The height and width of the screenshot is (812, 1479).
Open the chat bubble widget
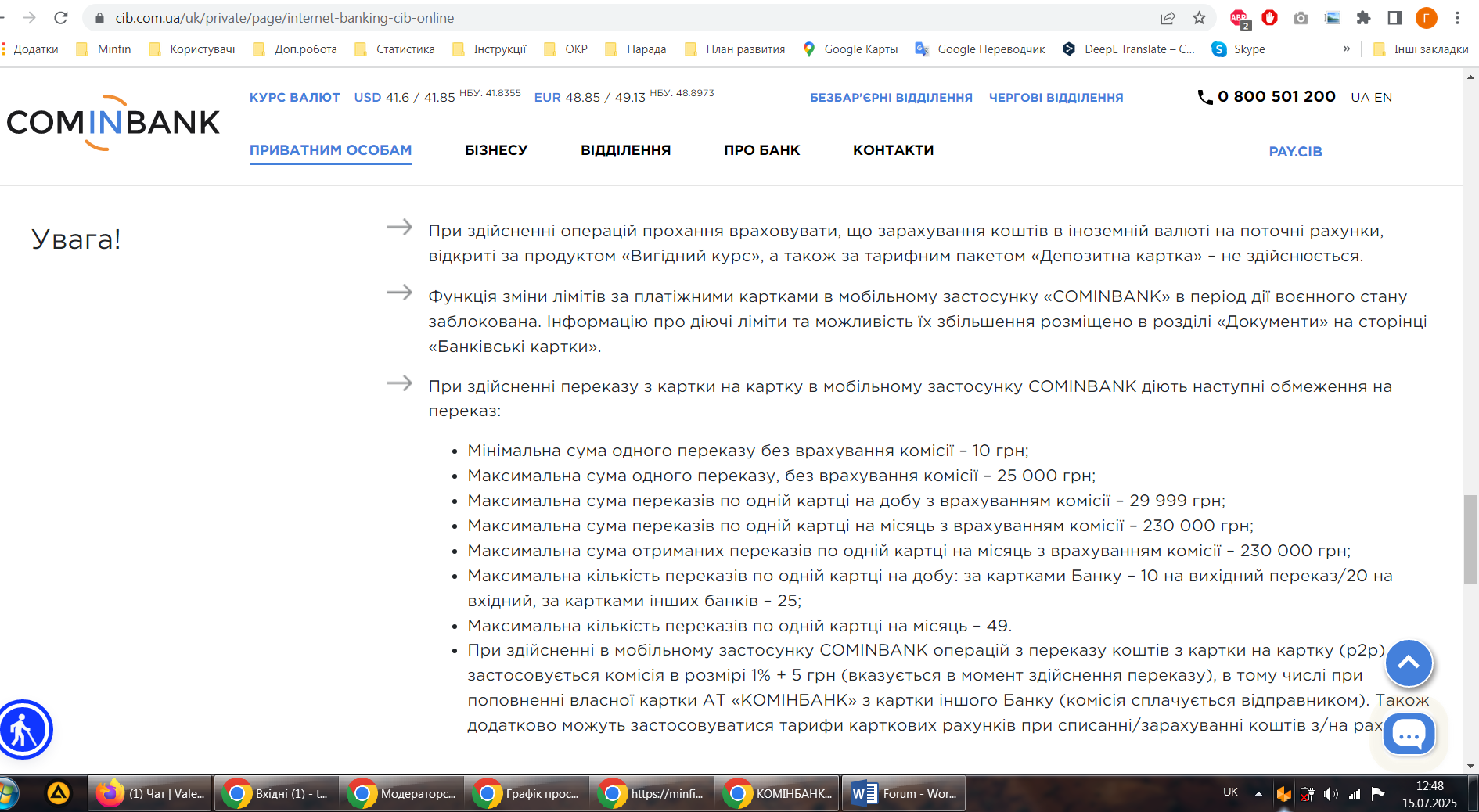1409,734
